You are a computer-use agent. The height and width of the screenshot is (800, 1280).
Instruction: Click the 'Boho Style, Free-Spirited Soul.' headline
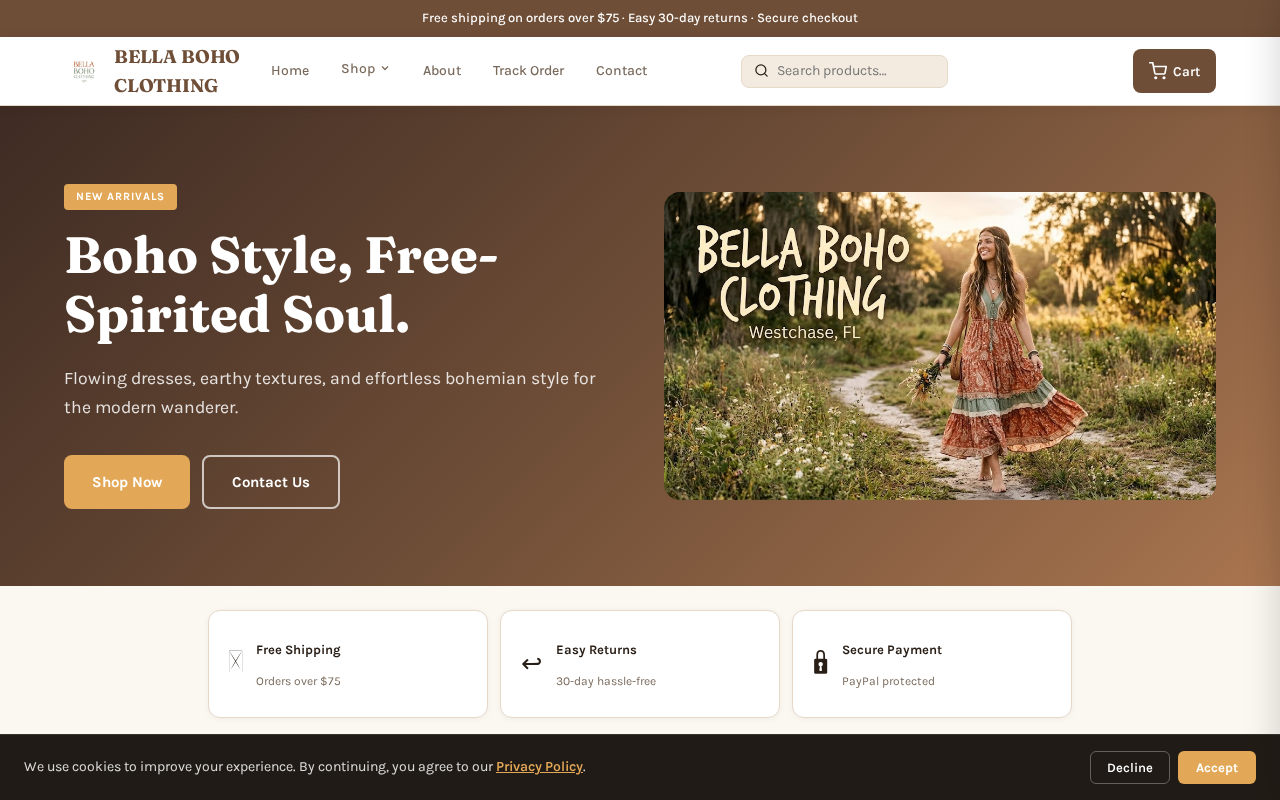[x=281, y=285]
